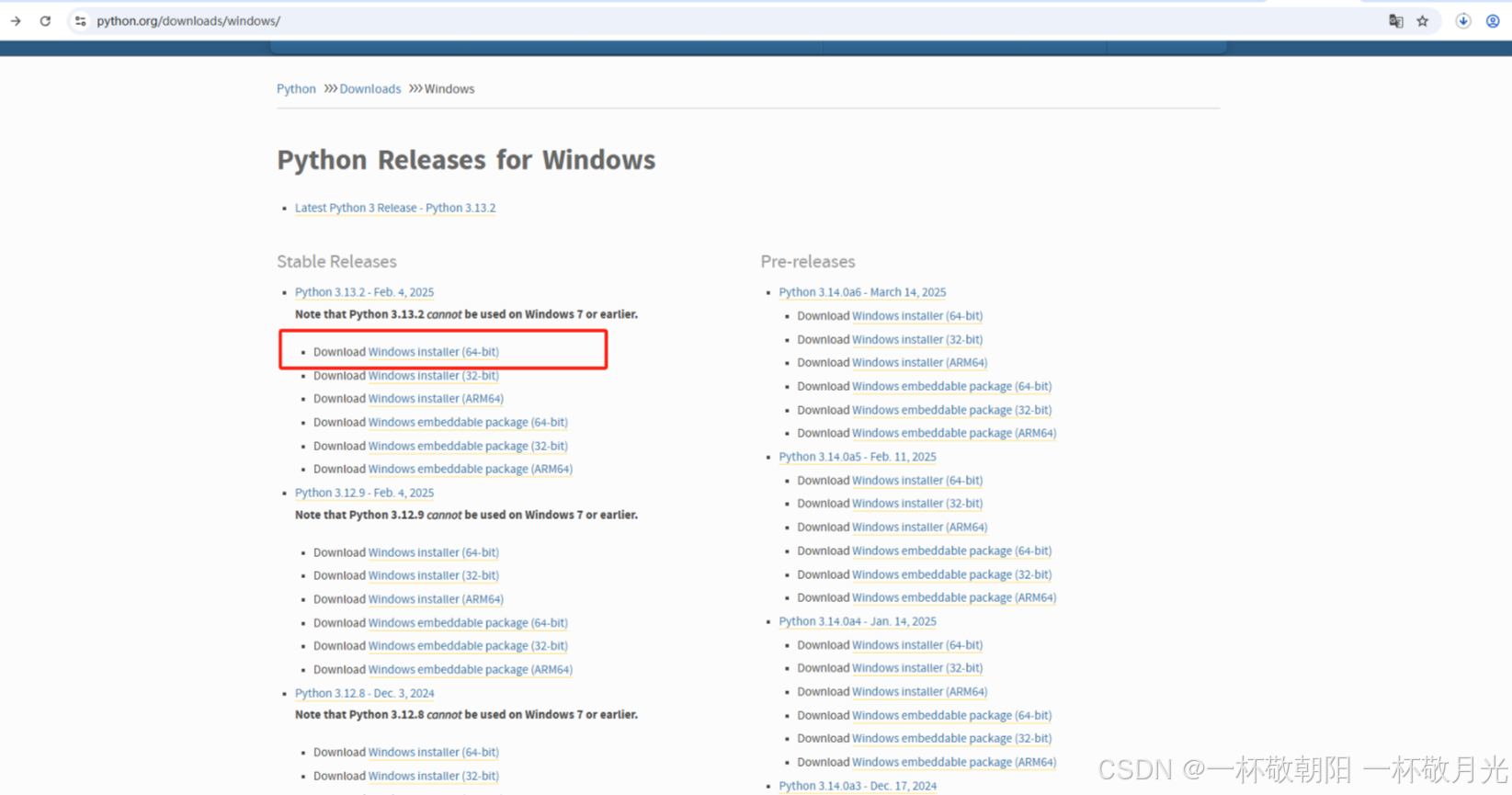Open the Python 3.13.2 - Feb. 4, 2025 release

point(364,292)
